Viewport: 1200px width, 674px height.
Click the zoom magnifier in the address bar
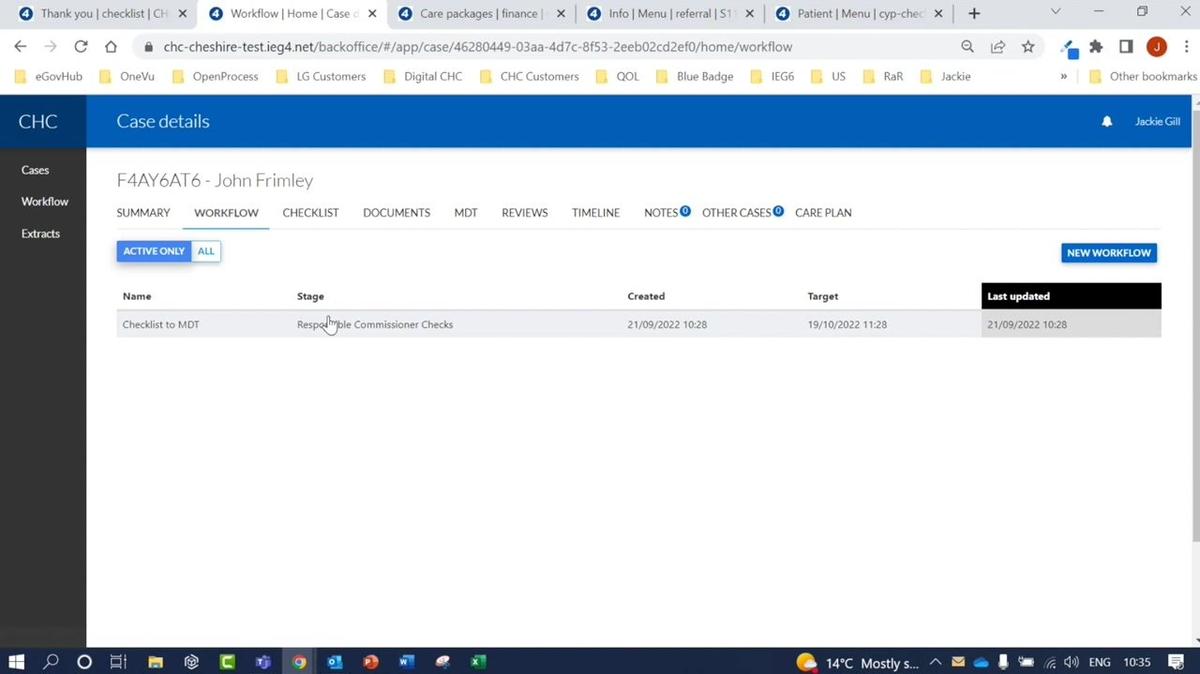(966, 46)
